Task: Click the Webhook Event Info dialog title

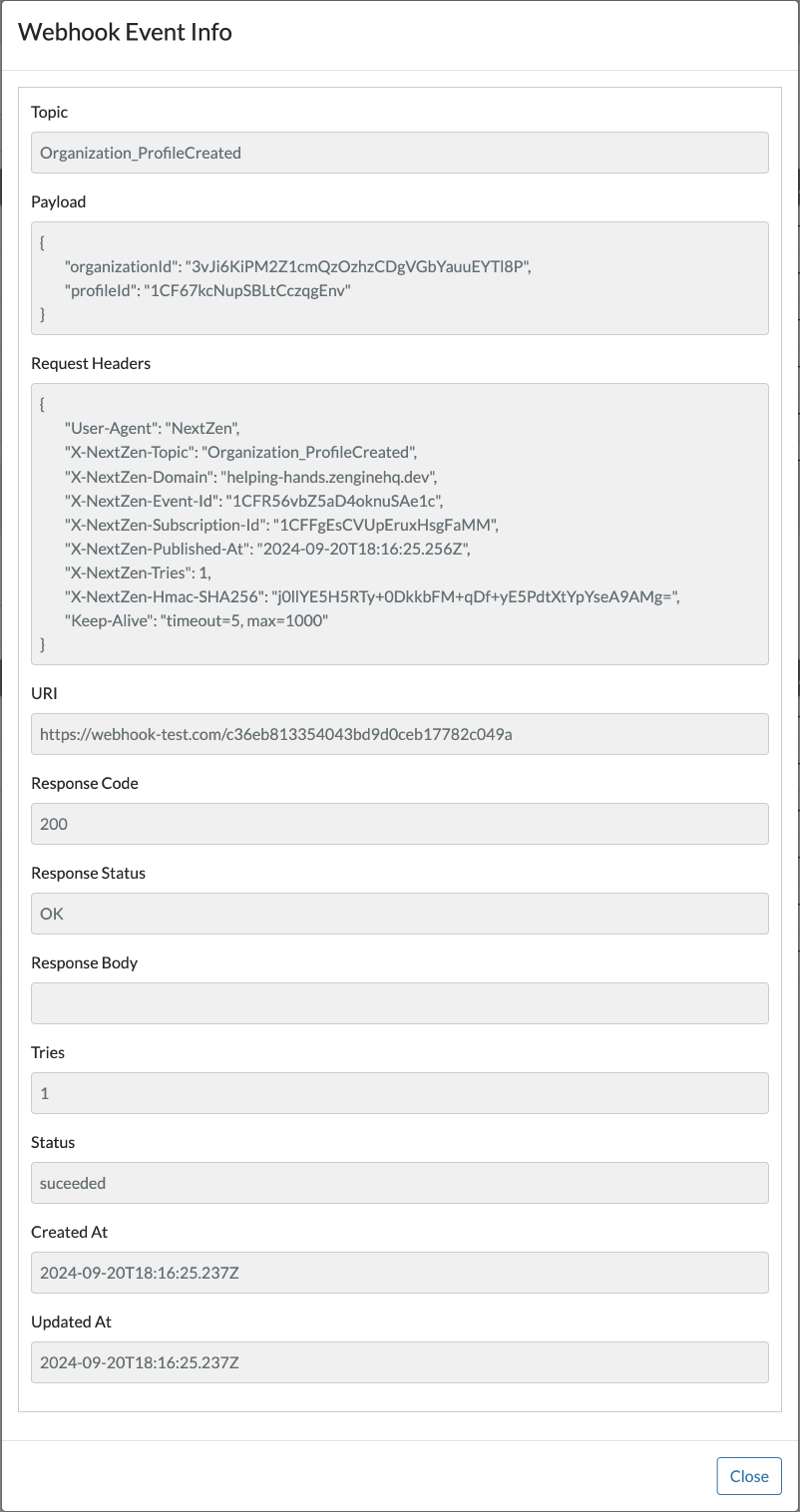Action: click(125, 32)
